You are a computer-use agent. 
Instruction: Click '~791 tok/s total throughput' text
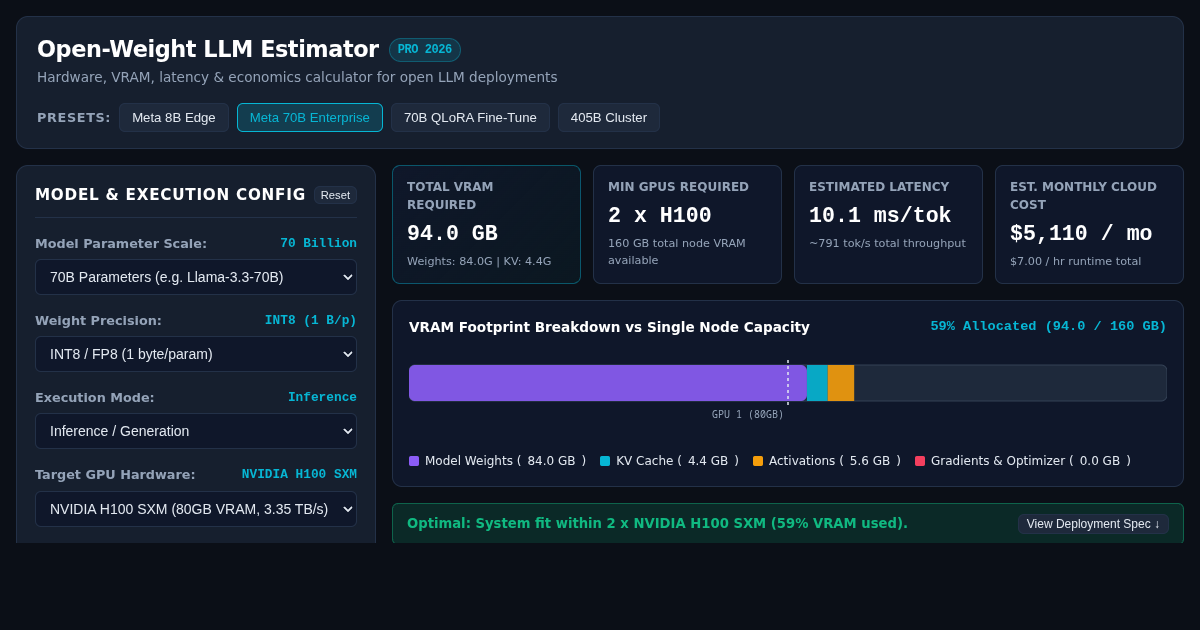(887, 244)
